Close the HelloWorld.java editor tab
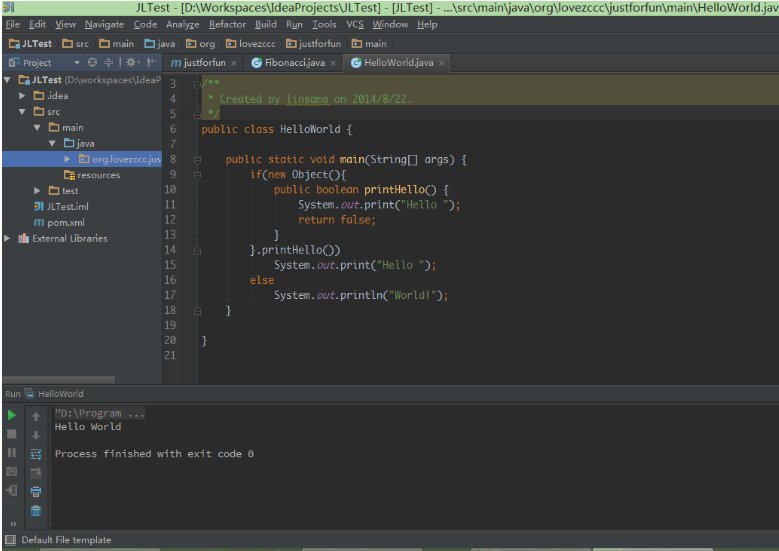Screen dimensions: 779x551 click(442, 63)
